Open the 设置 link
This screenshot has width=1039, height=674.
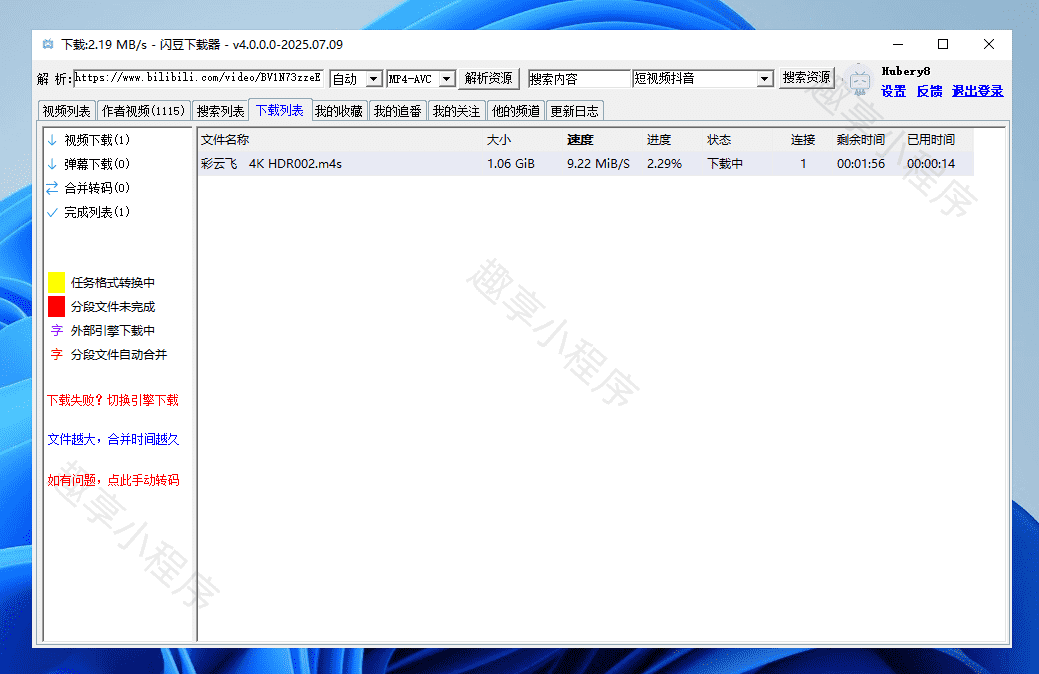coord(893,91)
